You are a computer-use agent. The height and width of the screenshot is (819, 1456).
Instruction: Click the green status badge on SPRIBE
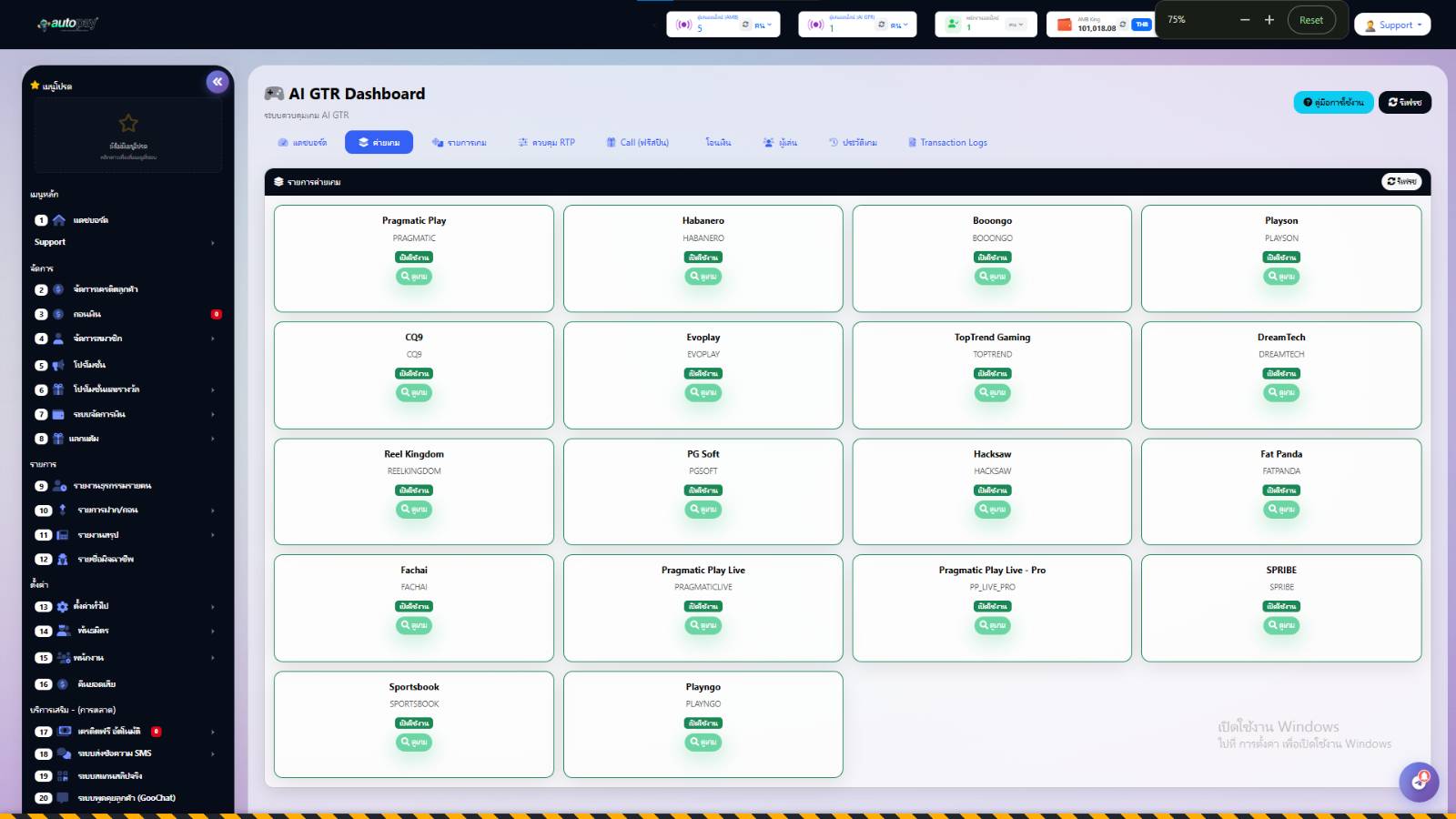click(1281, 607)
